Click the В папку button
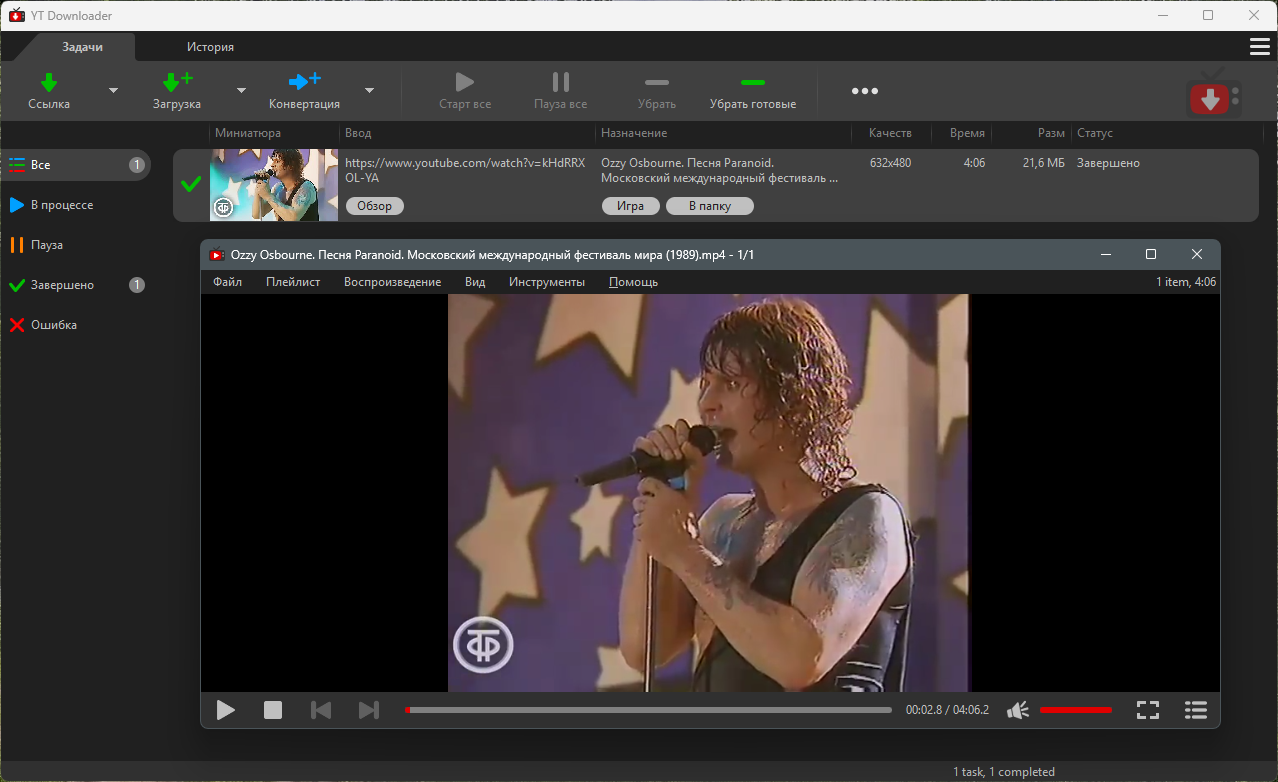Image resolution: width=1278 pixels, height=782 pixels. click(x=710, y=206)
